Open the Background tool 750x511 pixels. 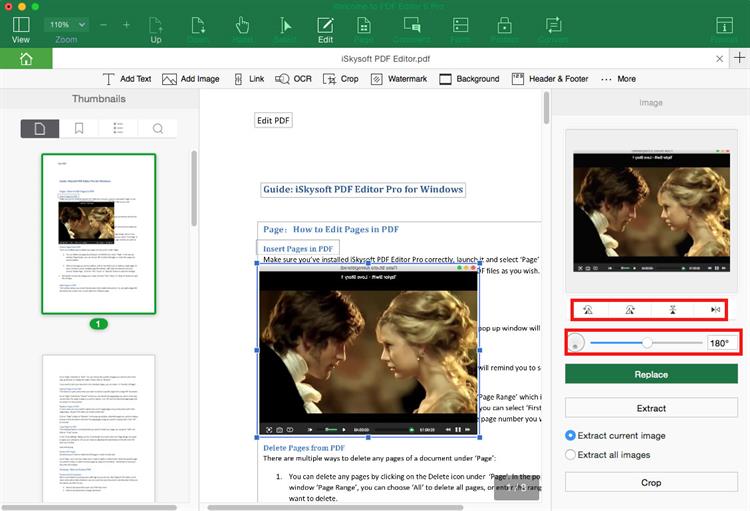(x=469, y=79)
